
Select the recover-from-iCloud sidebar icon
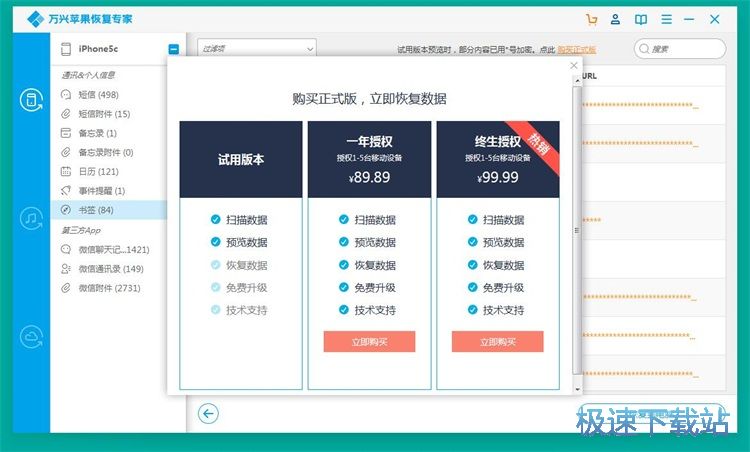pyautogui.click(x=32, y=337)
